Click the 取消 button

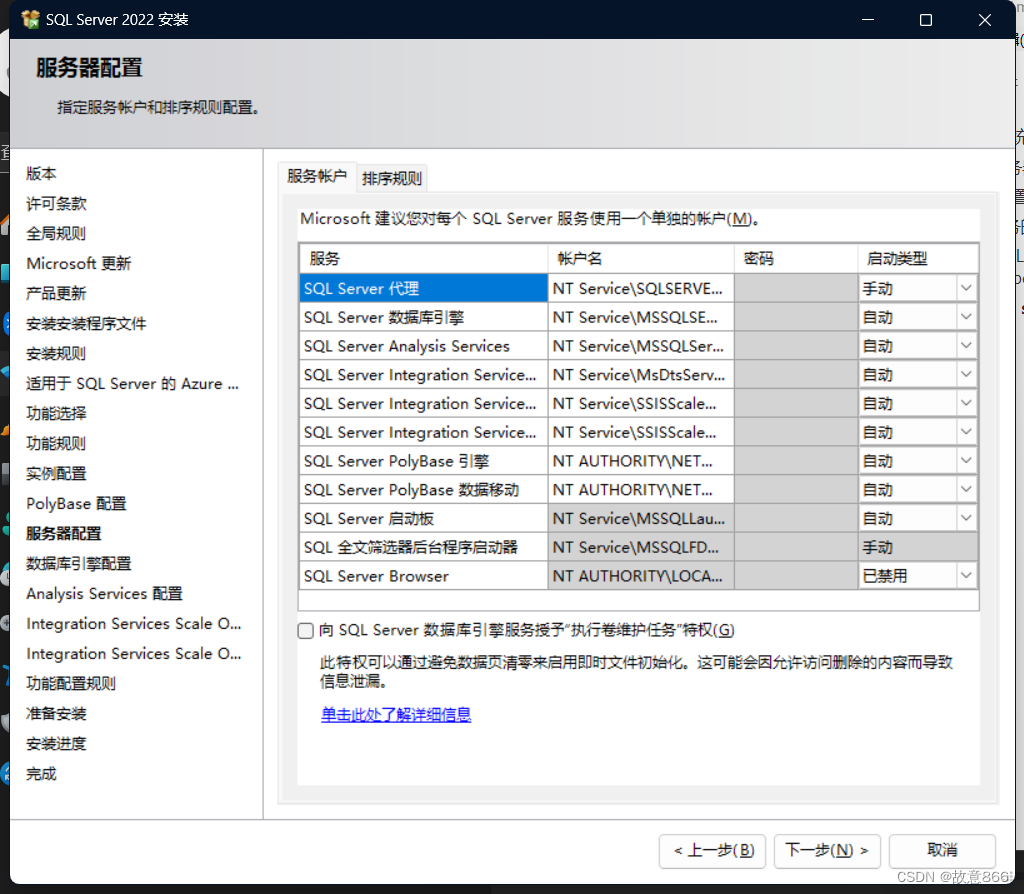click(941, 851)
